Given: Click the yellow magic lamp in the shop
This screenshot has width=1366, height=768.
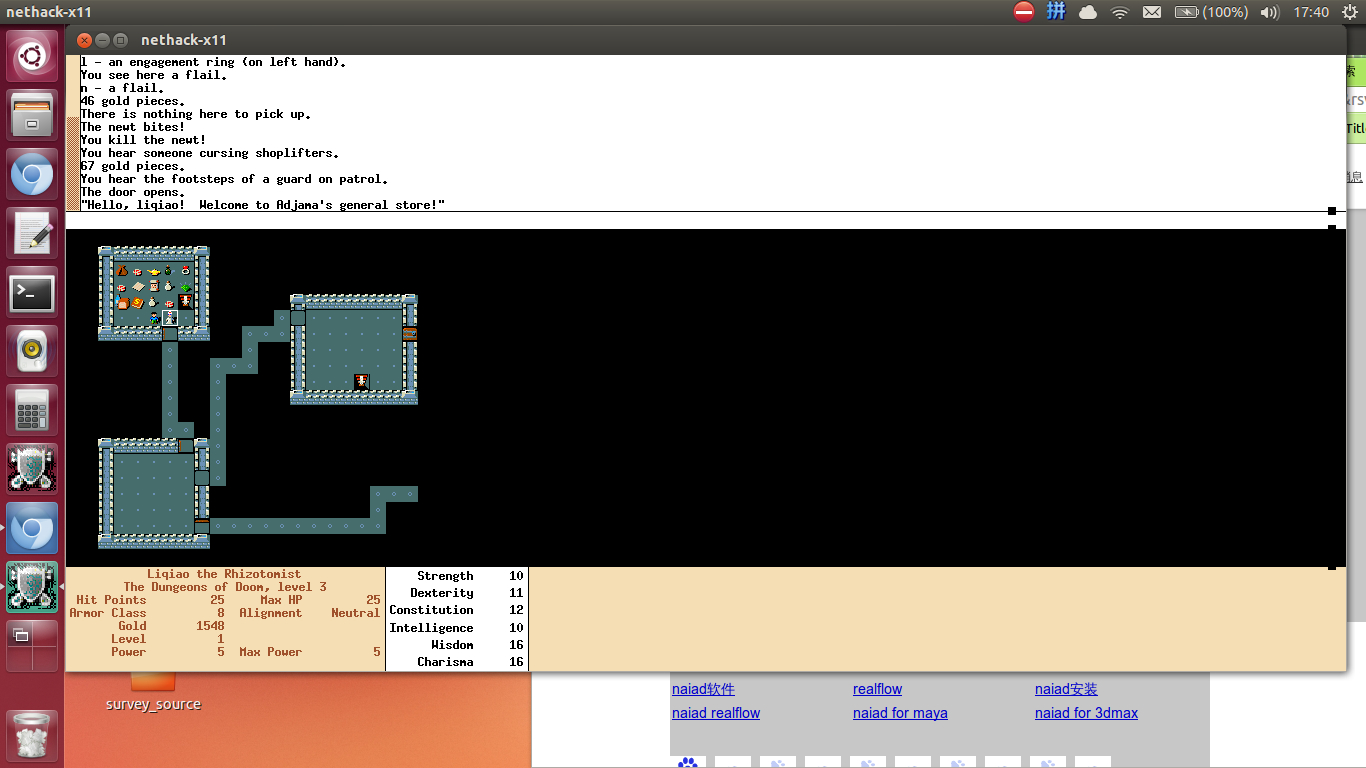Looking at the screenshot, I should (154, 272).
